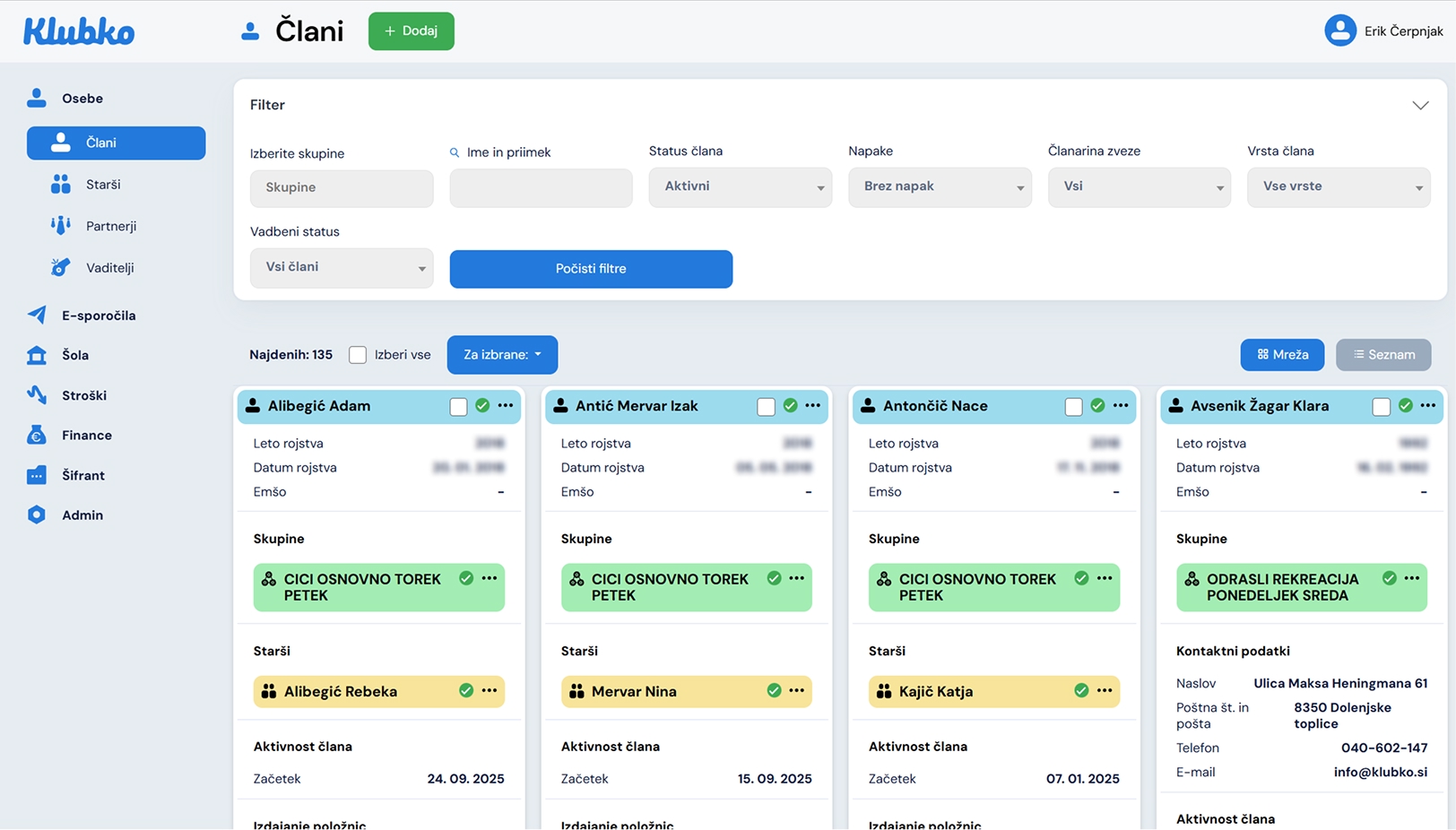Image resolution: width=1456 pixels, height=830 pixels.
Task: Open the user profile avatar icon
Action: (x=1339, y=31)
